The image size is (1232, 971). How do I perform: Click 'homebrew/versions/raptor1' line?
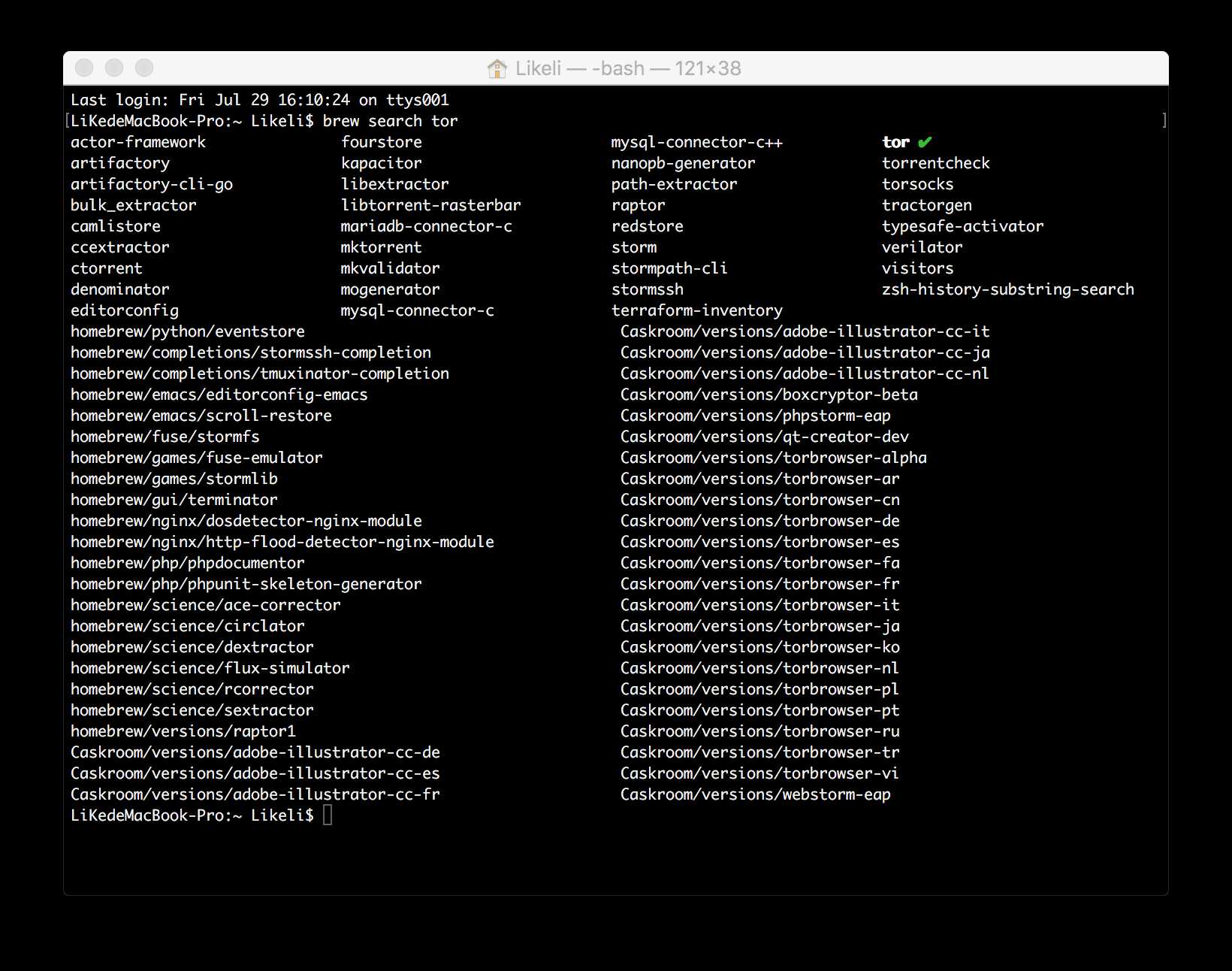pyautogui.click(x=183, y=731)
